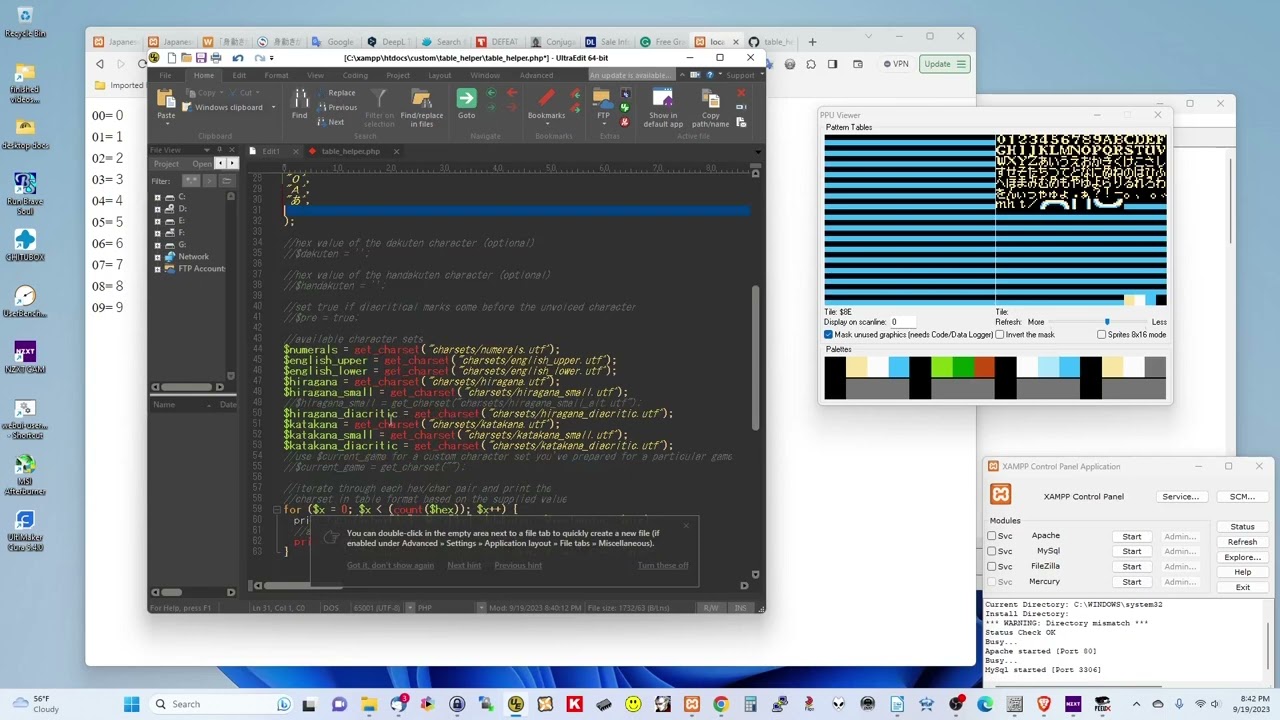
Task: Check the Apache Svc checkbox
Action: pos(992,536)
